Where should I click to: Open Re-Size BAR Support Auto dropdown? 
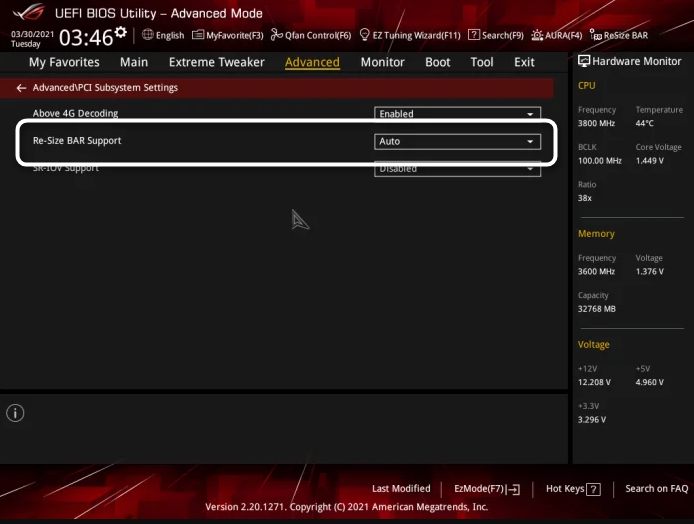coord(457,142)
